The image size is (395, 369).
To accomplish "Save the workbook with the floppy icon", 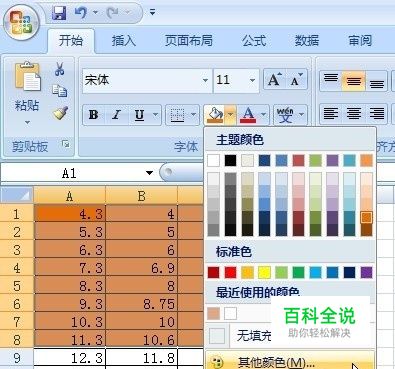I will 60,13.
